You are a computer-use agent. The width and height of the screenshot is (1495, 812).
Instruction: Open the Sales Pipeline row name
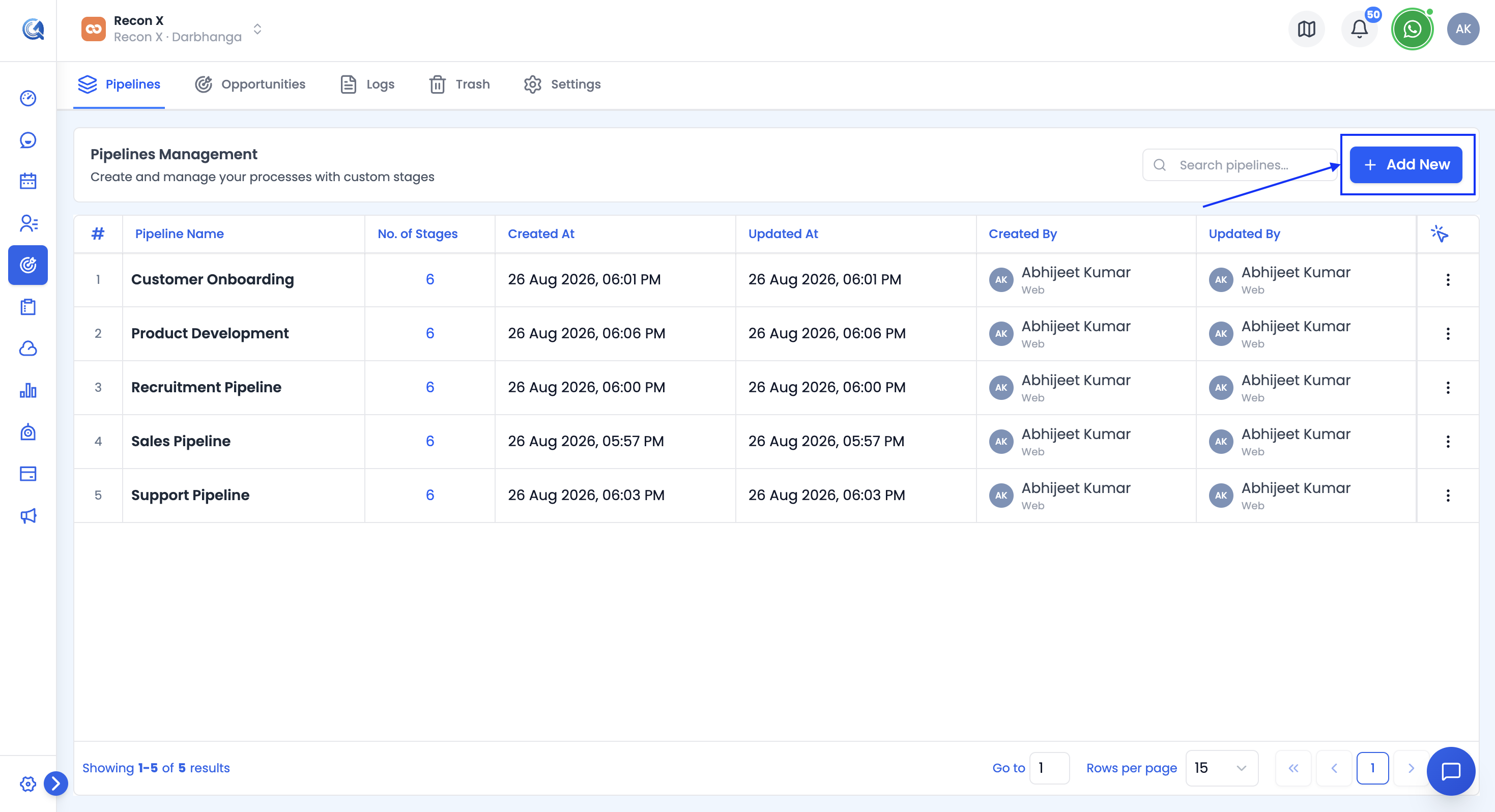click(181, 441)
